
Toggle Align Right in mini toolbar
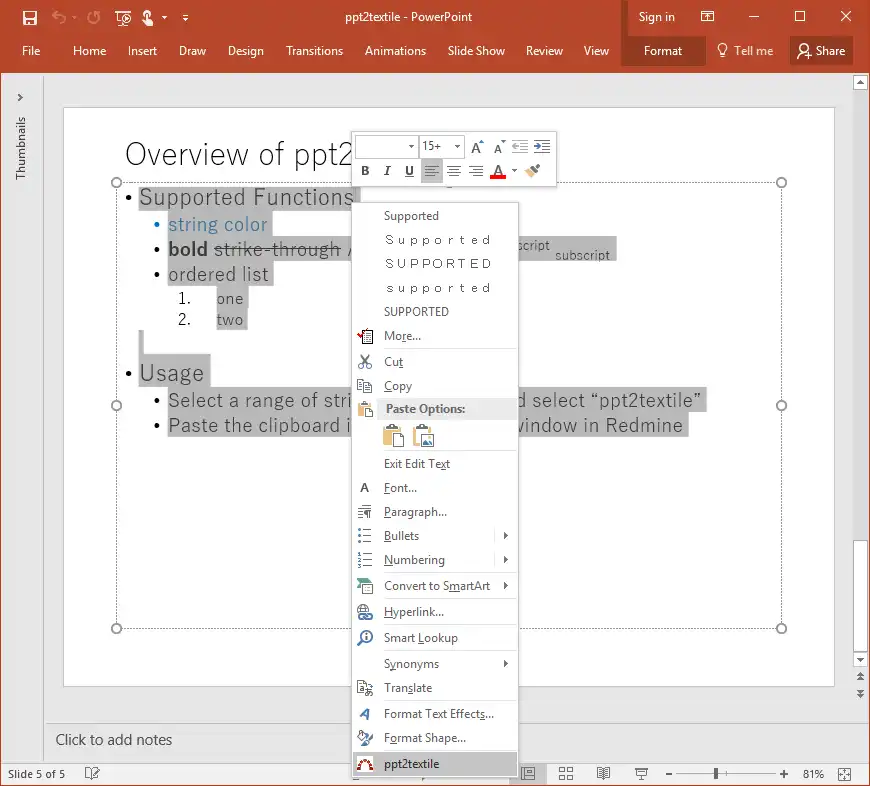click(476, 171)
